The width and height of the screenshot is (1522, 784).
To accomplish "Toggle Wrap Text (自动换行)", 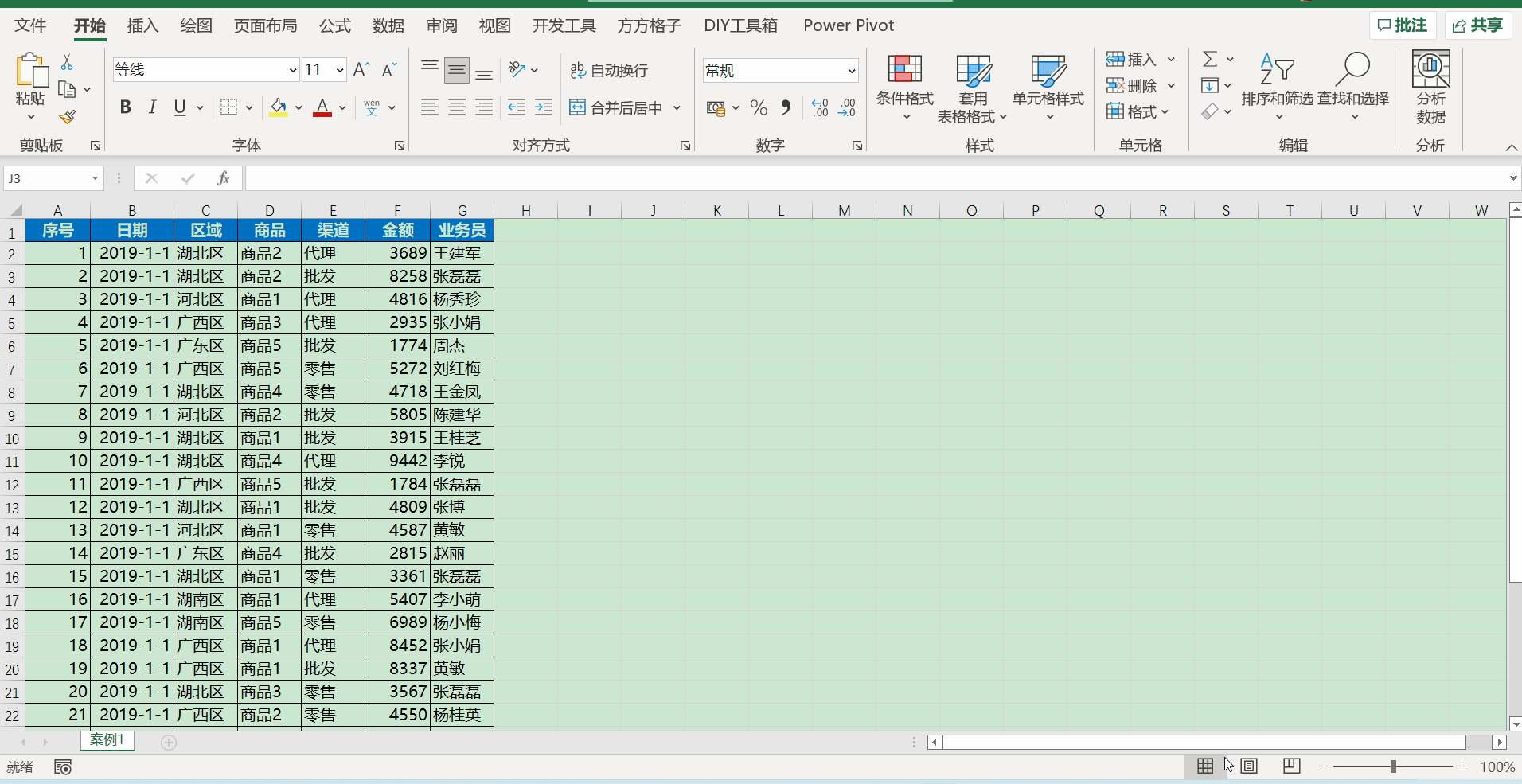I will pos(609,71).
